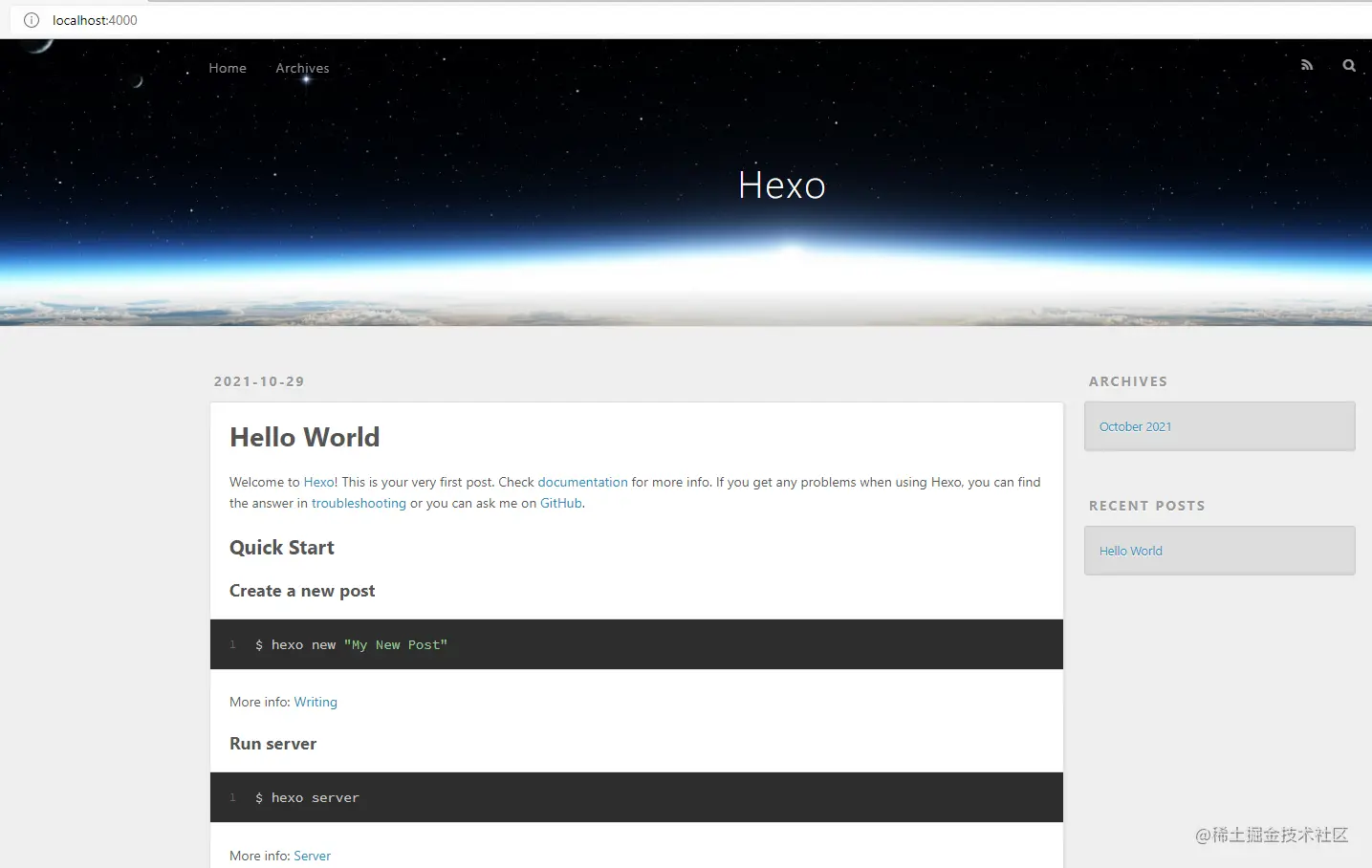Click the search magnifier icon

pos(1349,65)
